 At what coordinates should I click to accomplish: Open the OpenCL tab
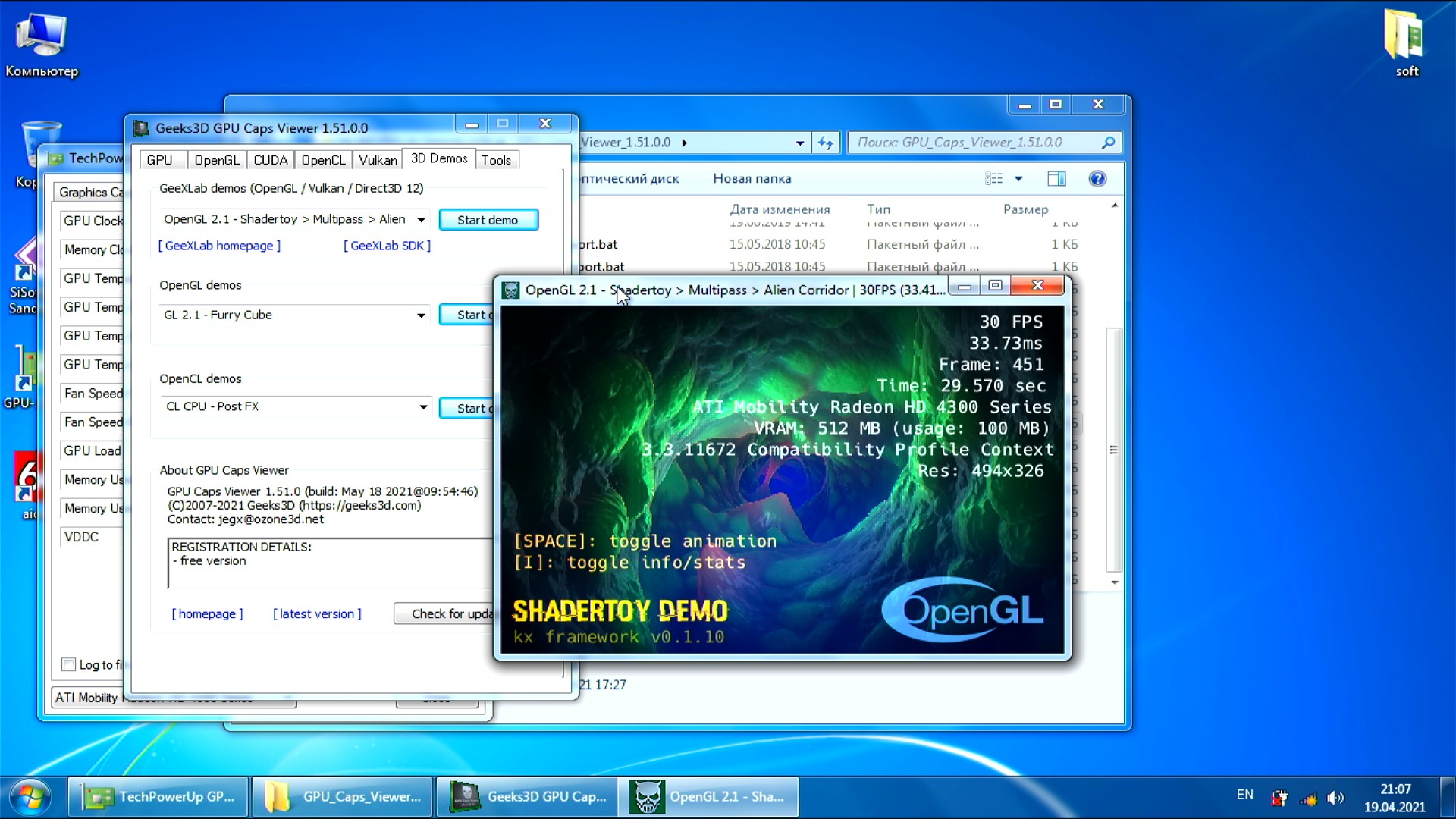tap(323, 160)
